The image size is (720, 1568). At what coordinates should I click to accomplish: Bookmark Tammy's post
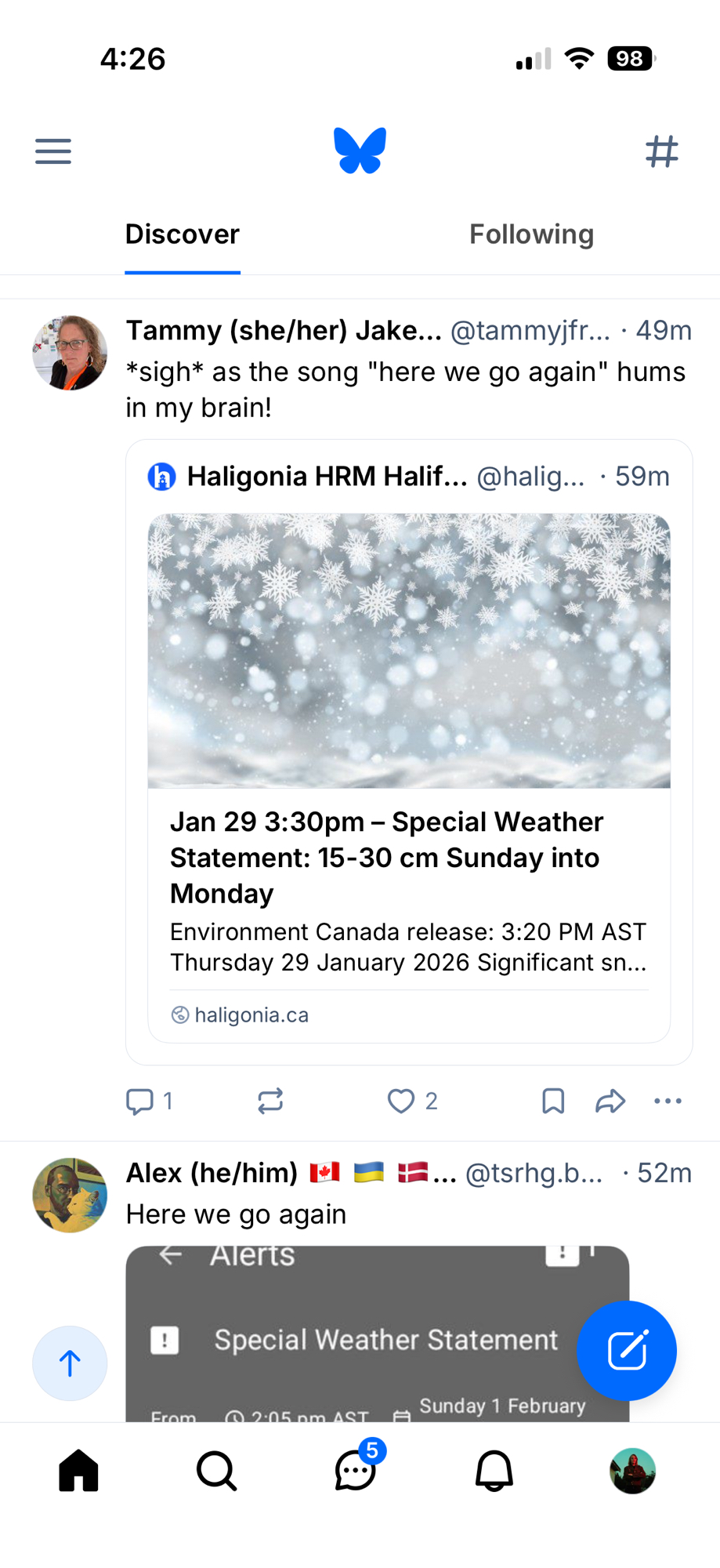[553, 1101]
